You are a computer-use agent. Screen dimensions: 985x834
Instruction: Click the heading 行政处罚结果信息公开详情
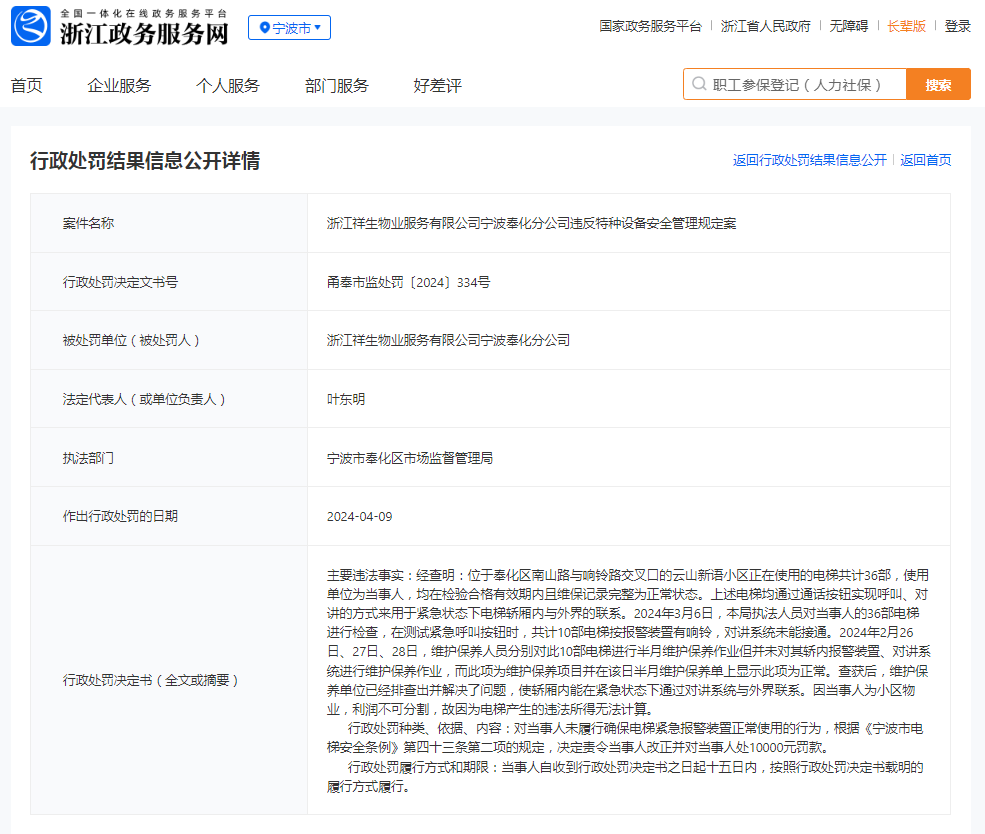pyautogui.click(x=145, y=161)
